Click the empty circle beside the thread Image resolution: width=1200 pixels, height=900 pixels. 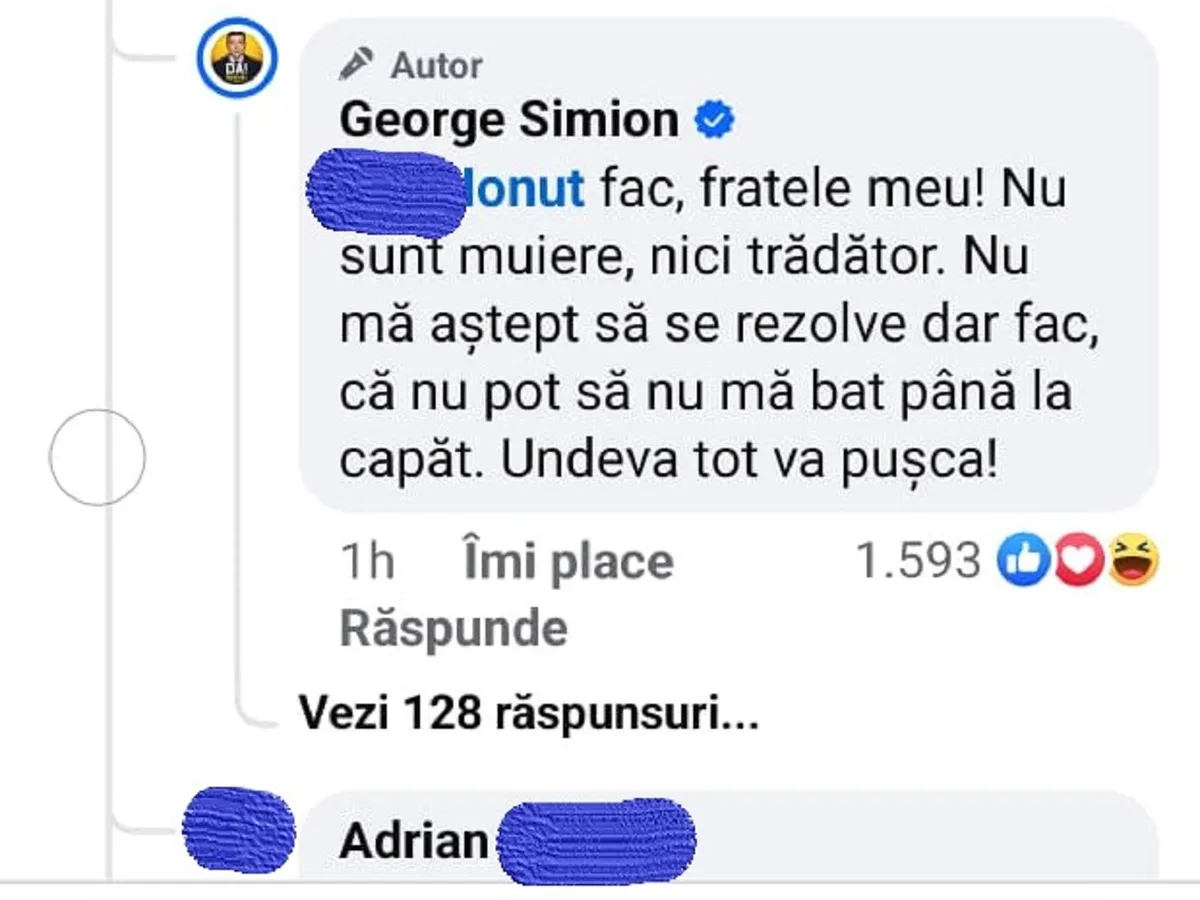coord(97,458)
